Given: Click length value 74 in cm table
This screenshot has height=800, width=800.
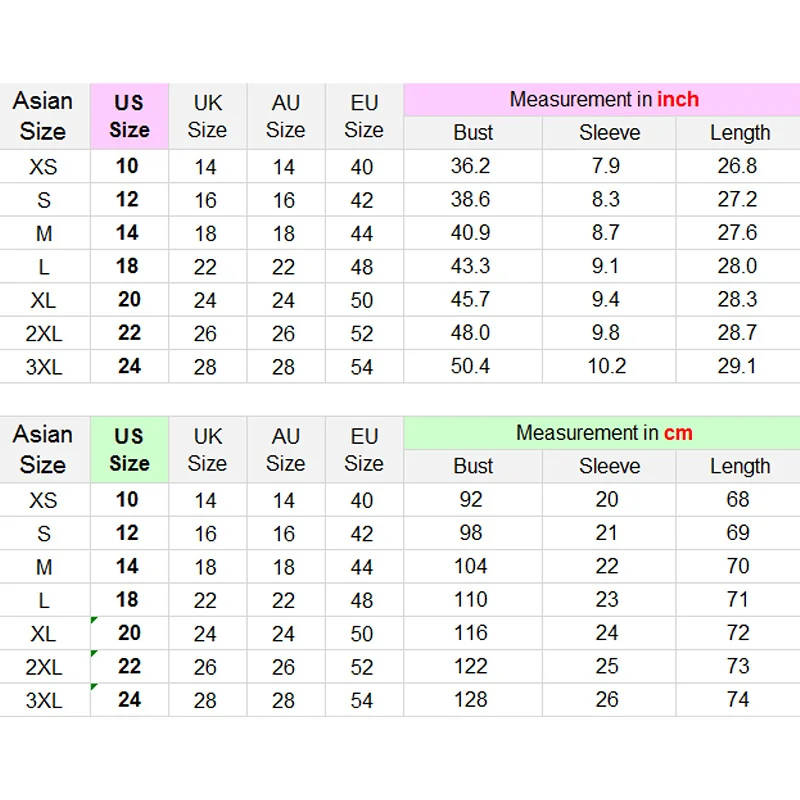Looking at the screenshot, I should [x=738, y=700].
